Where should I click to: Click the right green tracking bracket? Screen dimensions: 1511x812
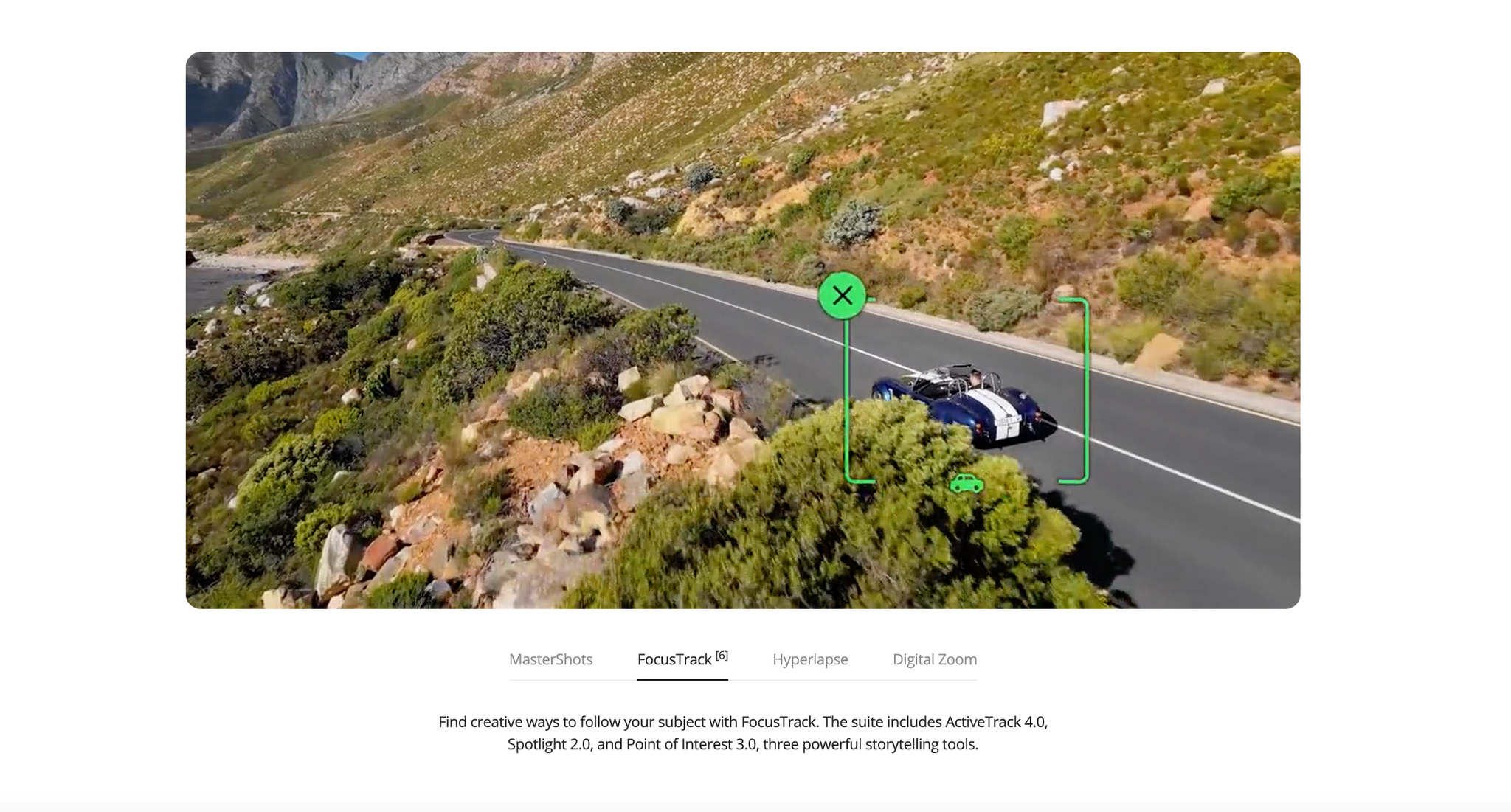[1076, 390]
